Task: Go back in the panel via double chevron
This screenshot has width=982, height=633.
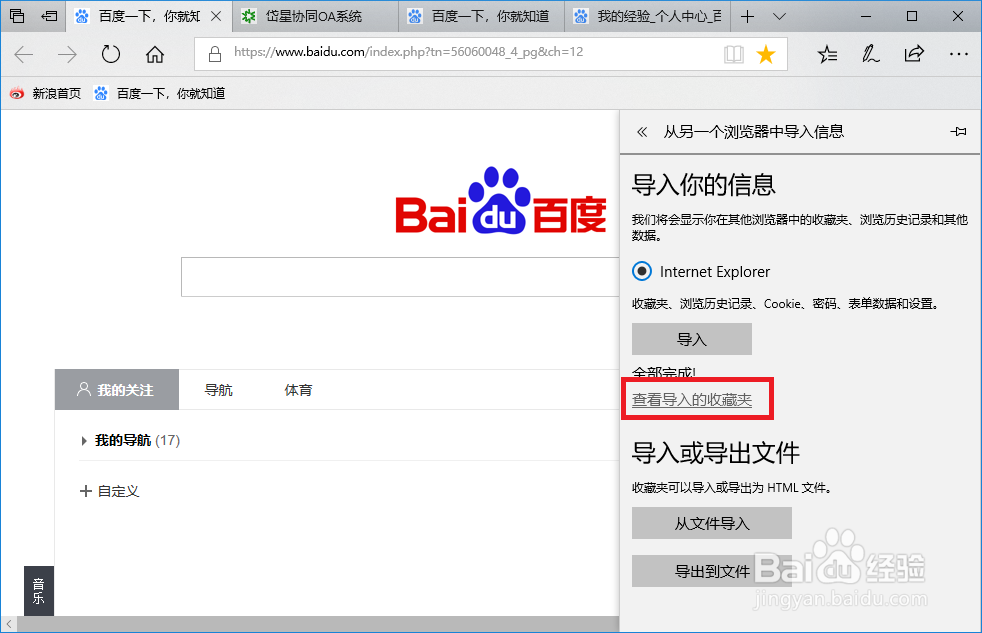Action: 642,132
